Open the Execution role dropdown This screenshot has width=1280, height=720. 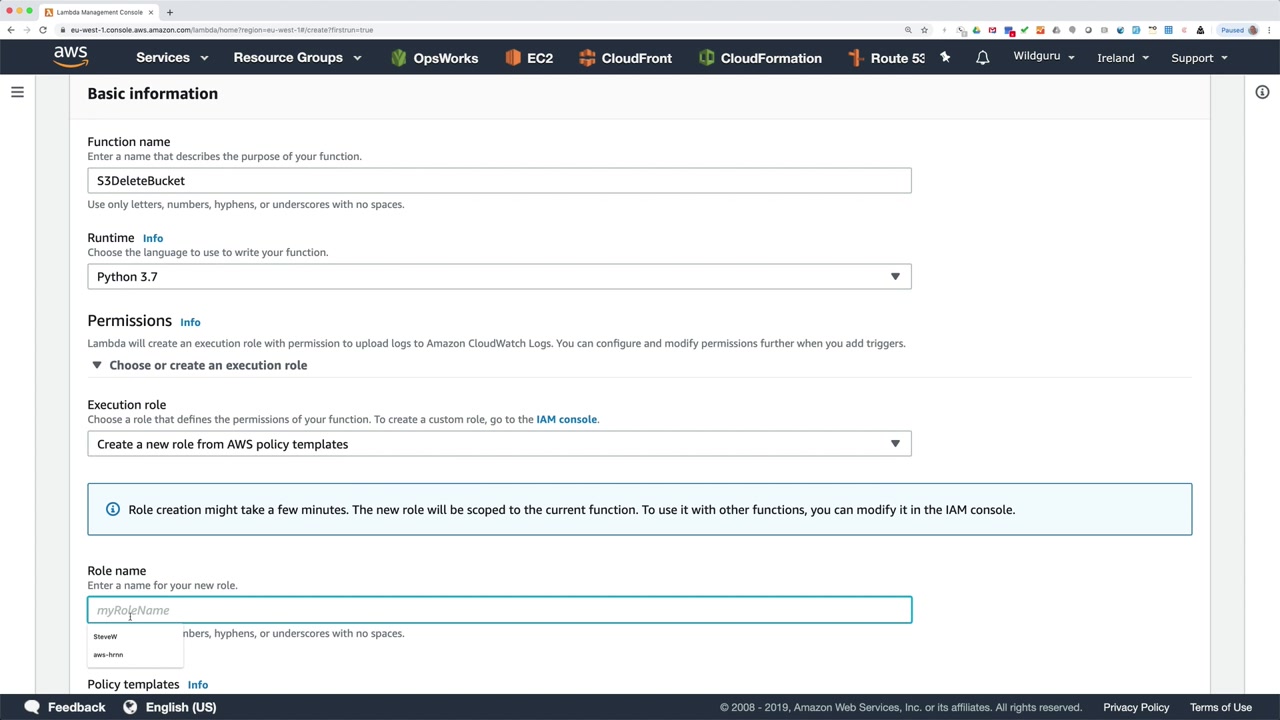click(x=499, y=444)
